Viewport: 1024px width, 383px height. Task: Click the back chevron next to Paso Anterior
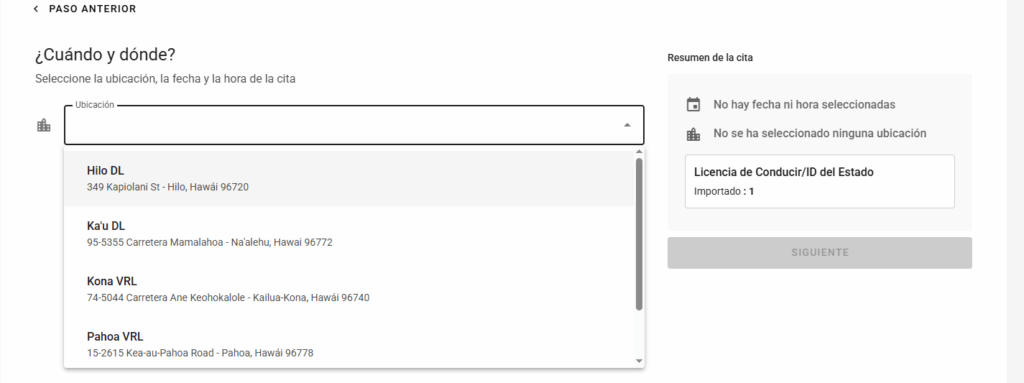tap(36, 9)
